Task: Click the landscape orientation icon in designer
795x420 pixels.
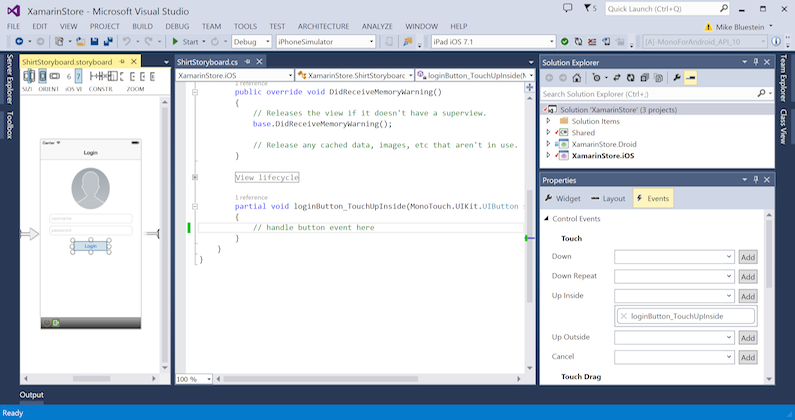Action: point(55,76)
